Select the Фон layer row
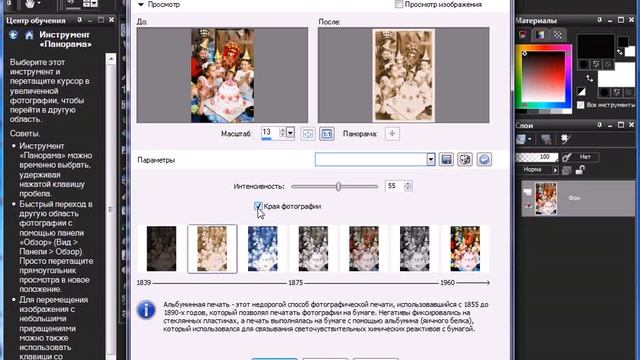This screenshot has width=640, height=360. coord(578,198)
